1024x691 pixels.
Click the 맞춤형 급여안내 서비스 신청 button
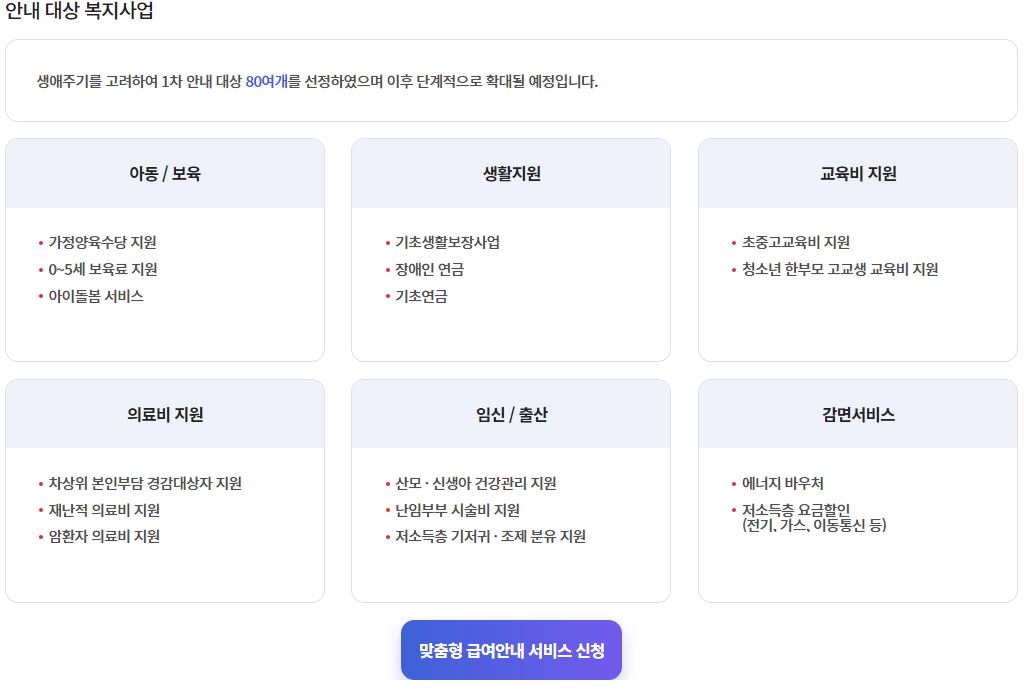pos(511,648)
